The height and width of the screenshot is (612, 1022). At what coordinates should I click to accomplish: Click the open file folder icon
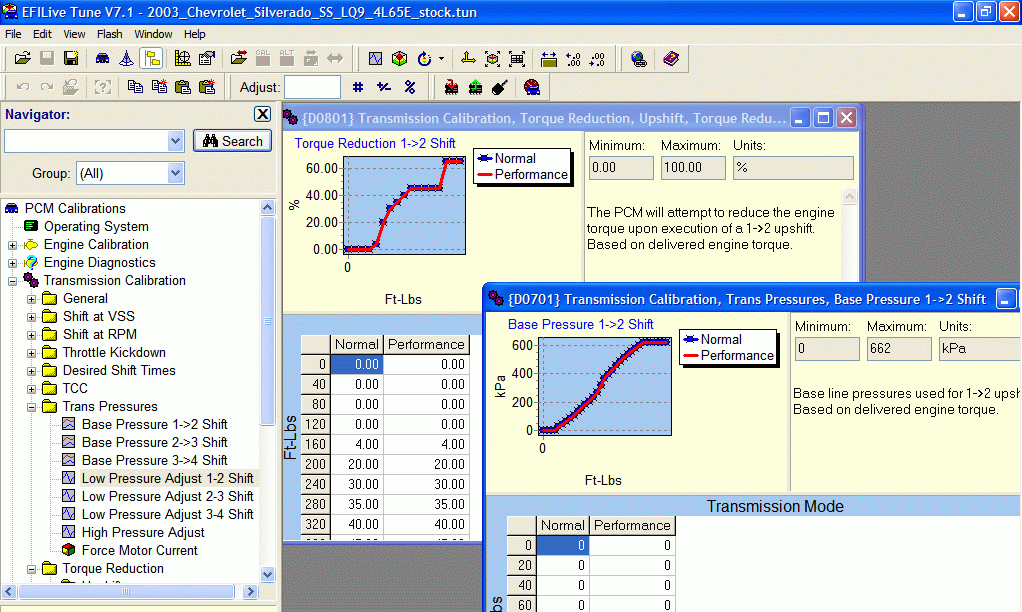point(22,59)
